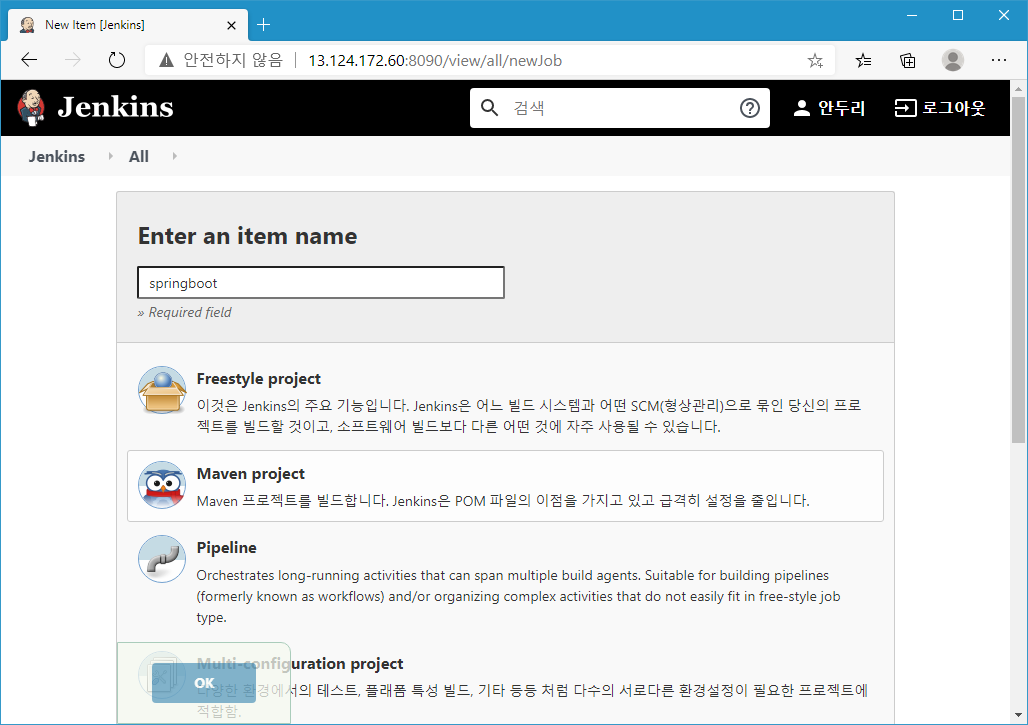Open browser settings and more menu

point(998,60)
